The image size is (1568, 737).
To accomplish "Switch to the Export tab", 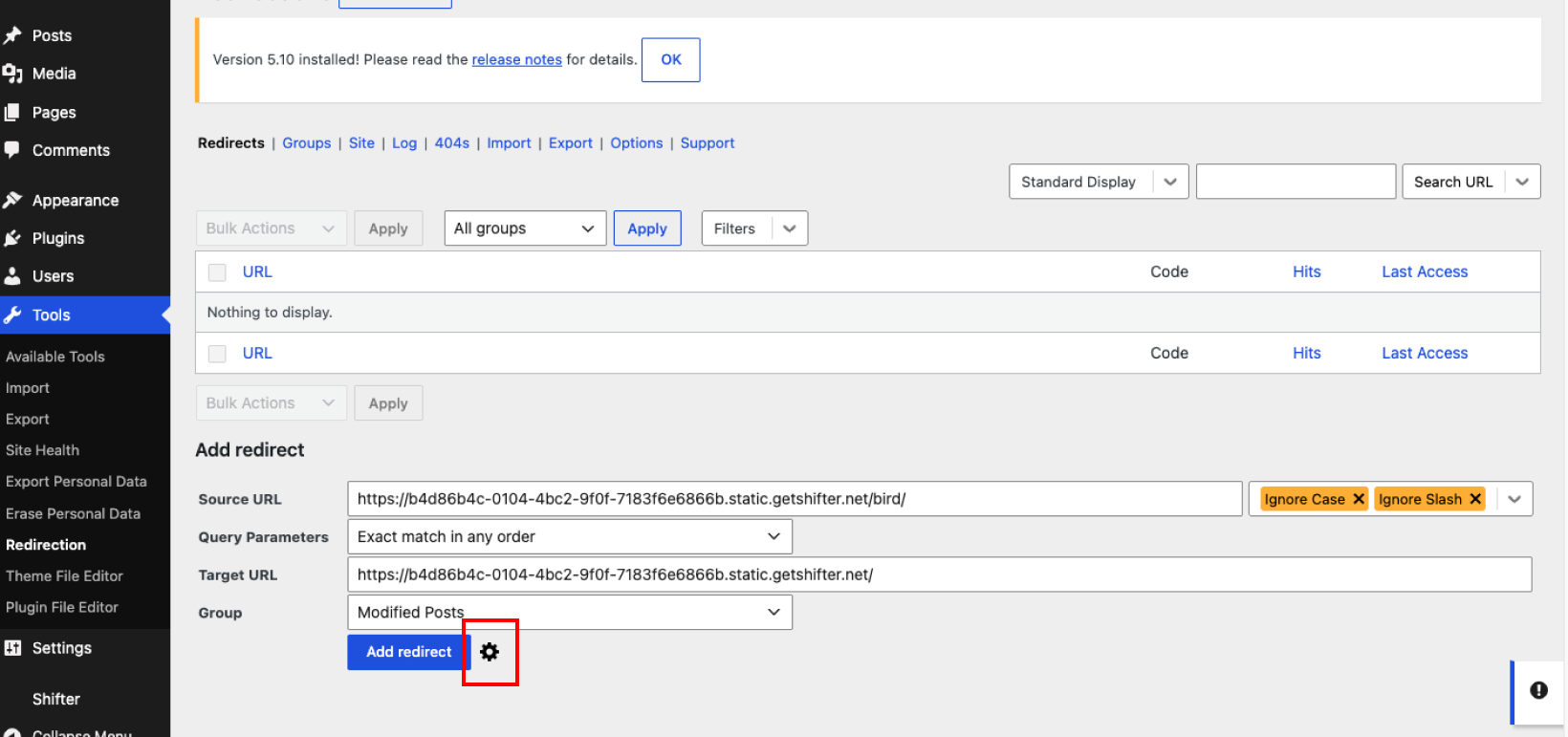I will 571,142.
